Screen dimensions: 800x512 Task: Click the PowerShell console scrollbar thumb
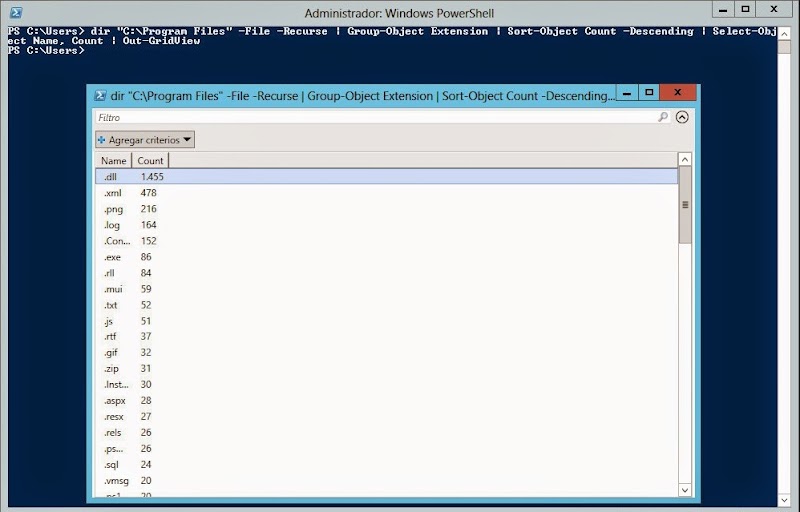784,47
